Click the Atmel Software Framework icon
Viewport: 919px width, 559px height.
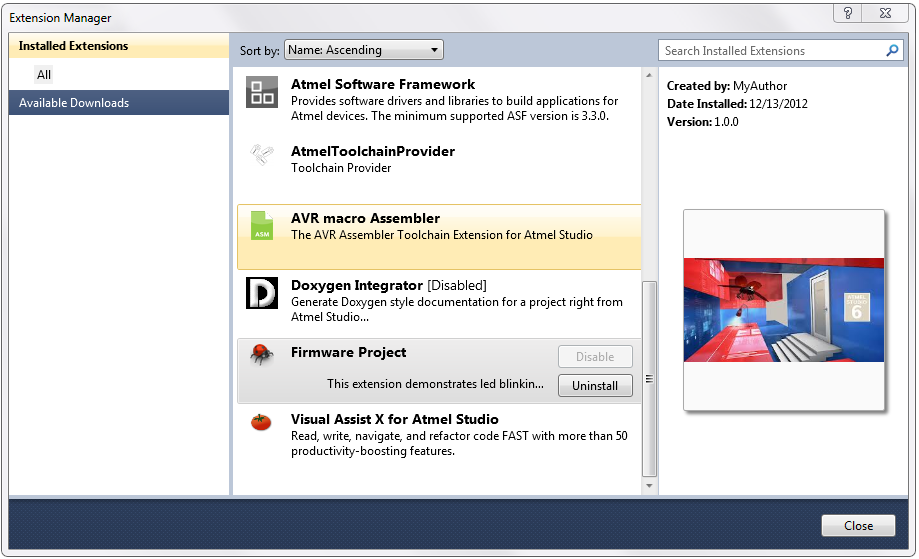click(261, 93)
